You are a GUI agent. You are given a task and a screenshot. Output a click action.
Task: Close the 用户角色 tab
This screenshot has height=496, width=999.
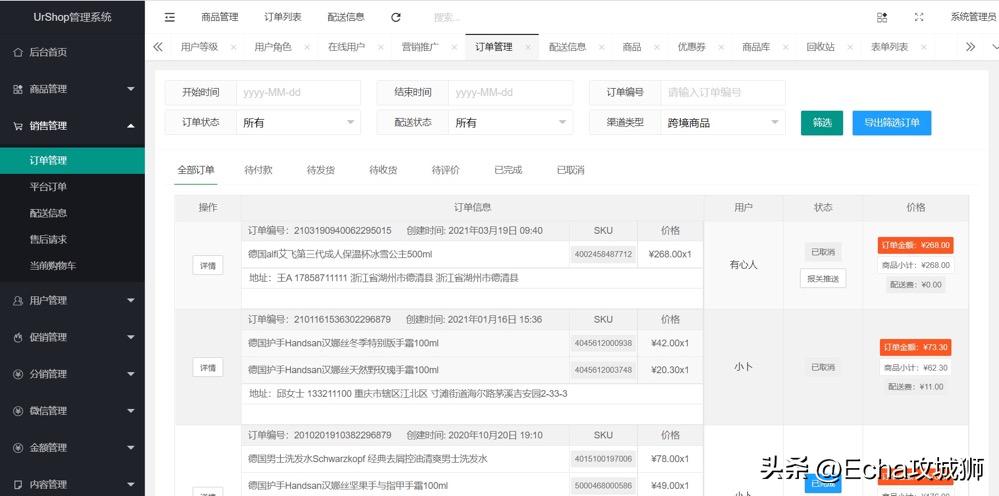(x=307, y=47)
